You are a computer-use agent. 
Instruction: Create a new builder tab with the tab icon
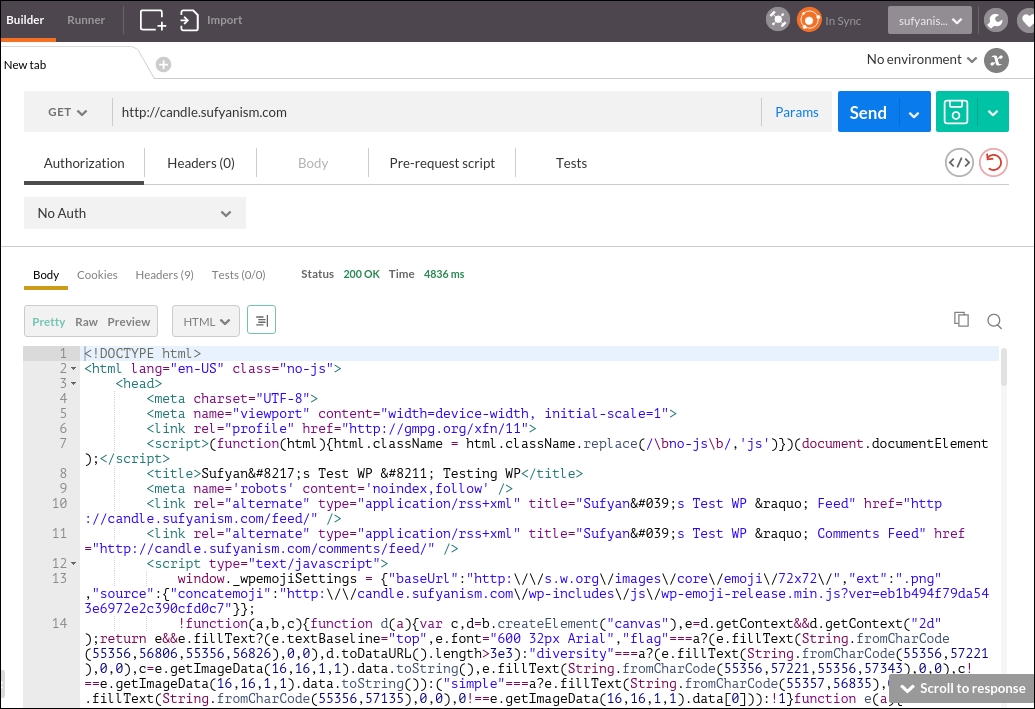151,19
